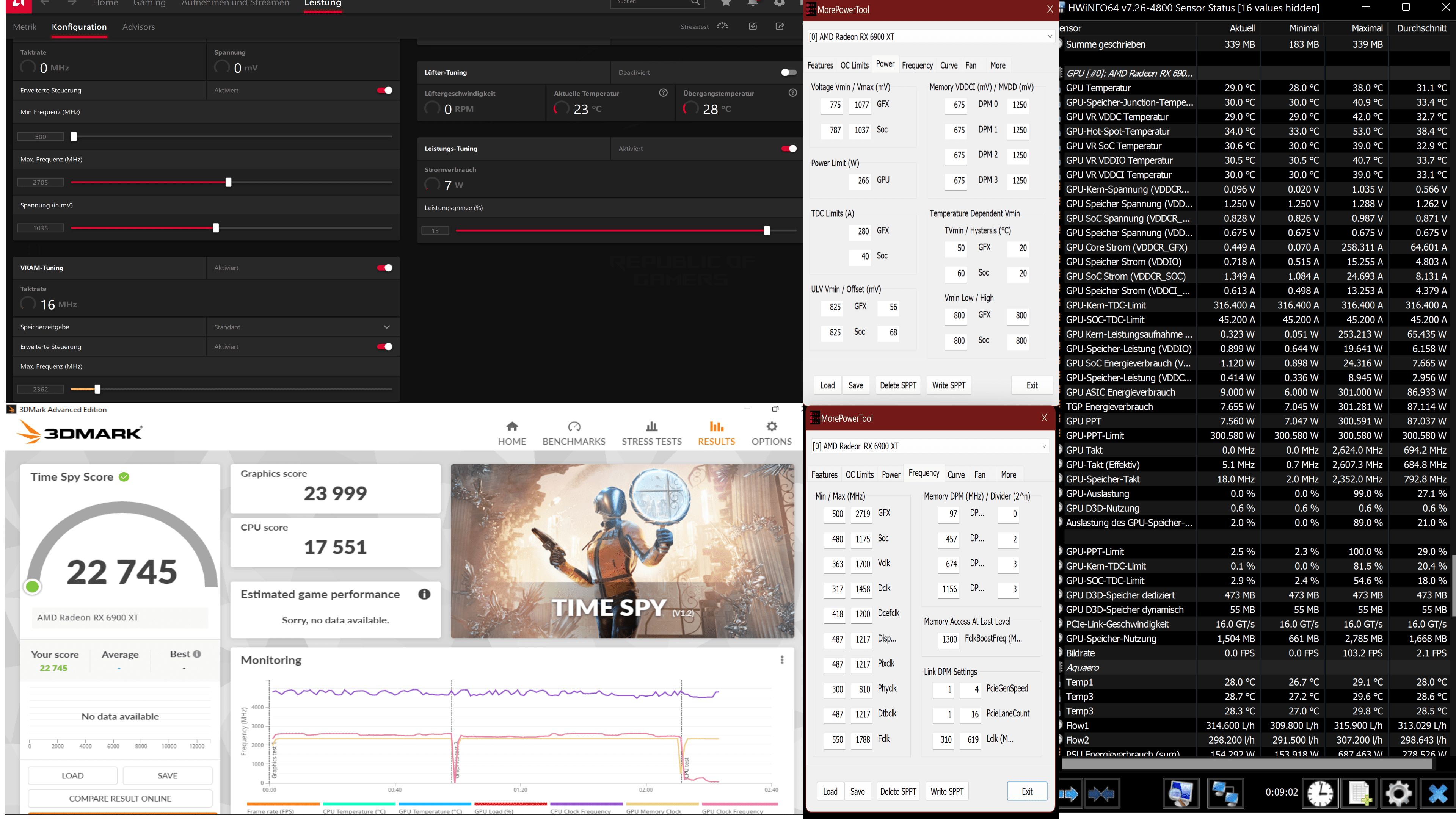Open HWiNFO sensor settings gear icon

1398,794
